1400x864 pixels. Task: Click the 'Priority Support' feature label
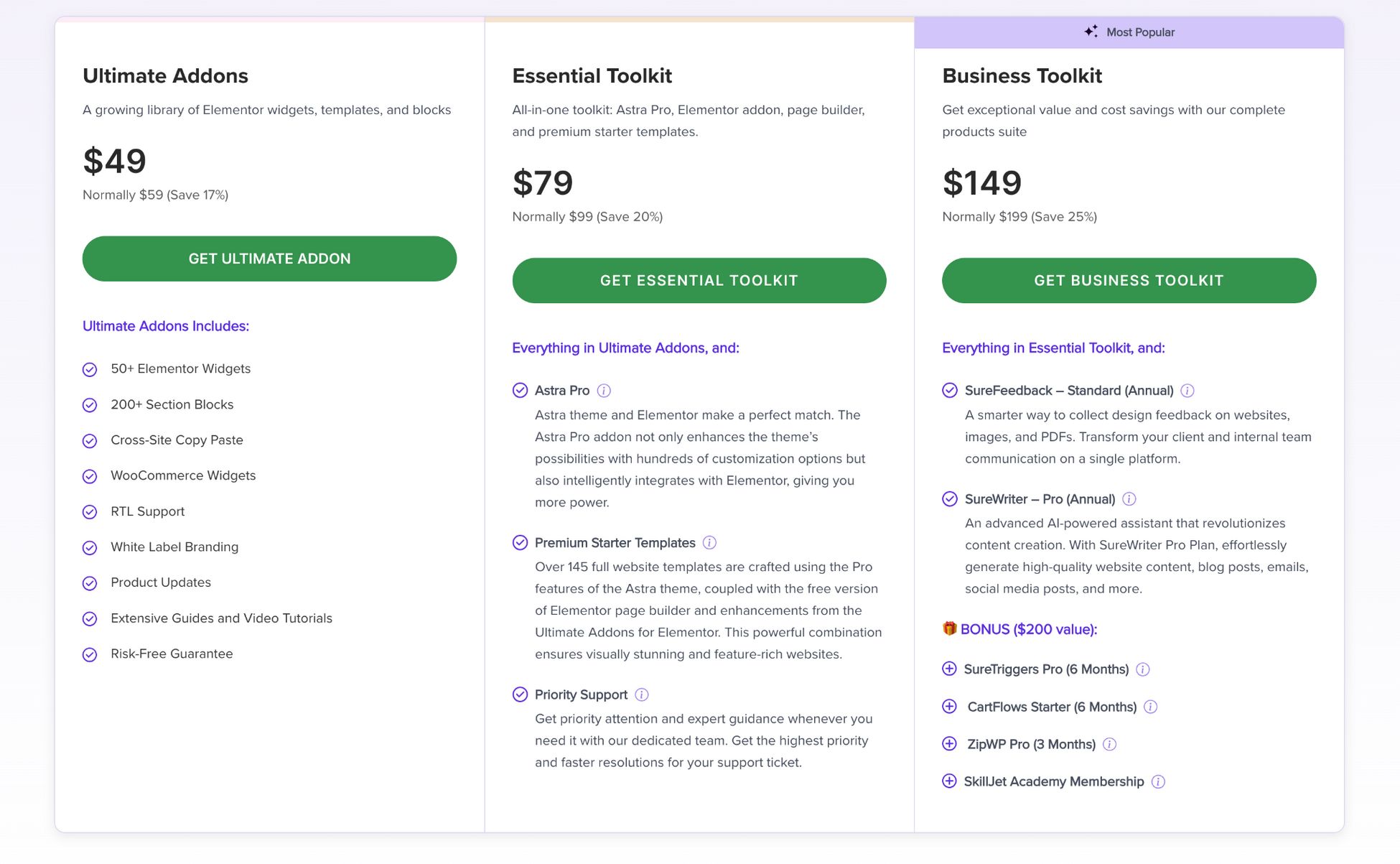pos(582,695)
